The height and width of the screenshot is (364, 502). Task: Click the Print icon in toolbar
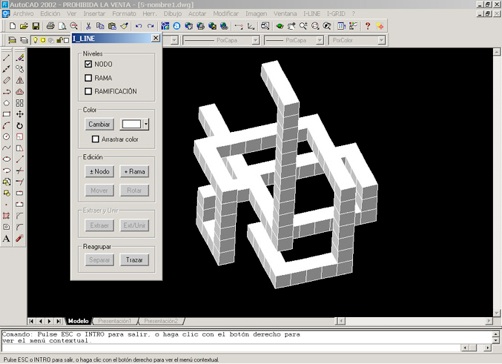tap(50, 26)
